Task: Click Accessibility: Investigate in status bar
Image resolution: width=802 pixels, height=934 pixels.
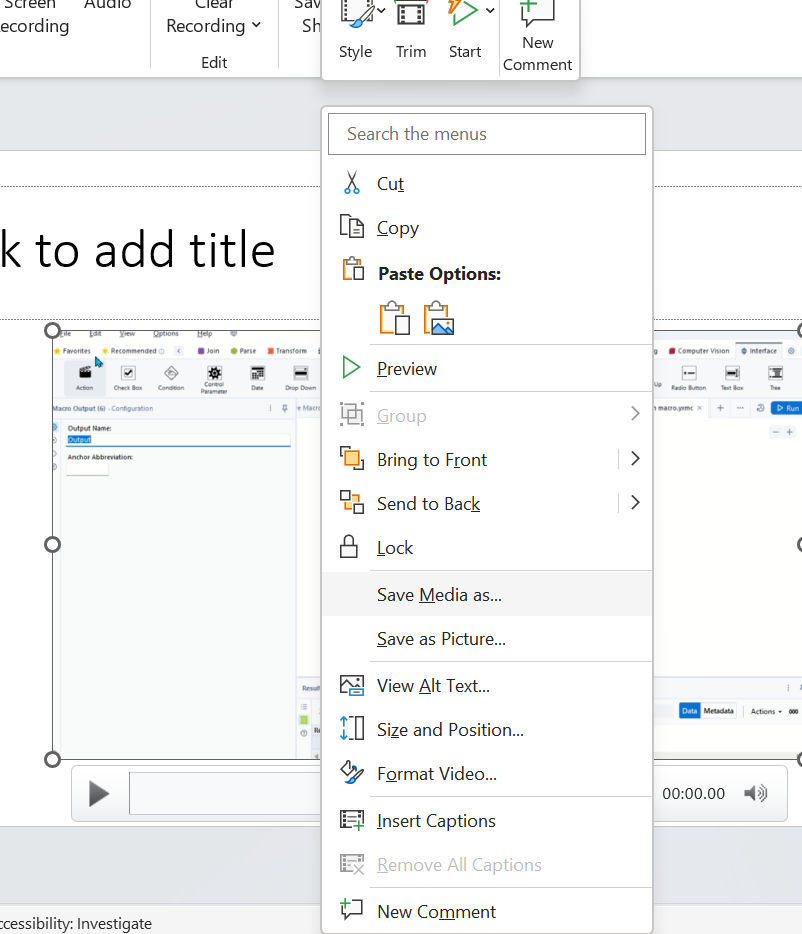Action: pyautogui.click(x=76, y=923)
